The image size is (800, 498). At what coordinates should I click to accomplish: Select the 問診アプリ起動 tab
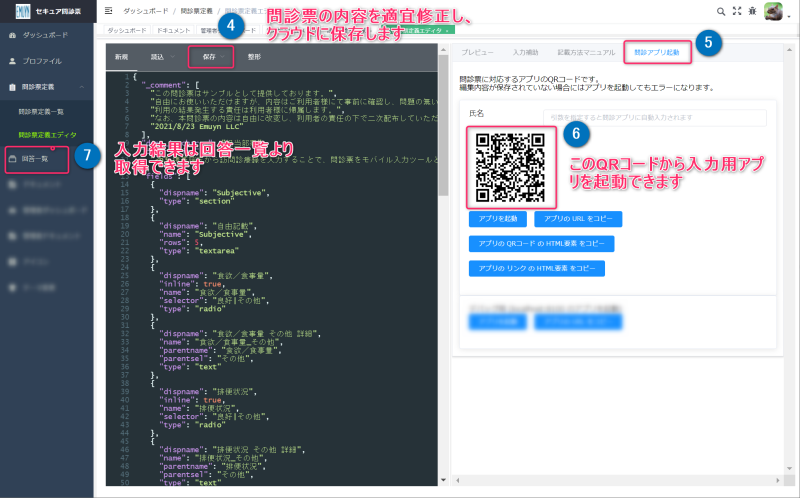[x=657, y=53]
